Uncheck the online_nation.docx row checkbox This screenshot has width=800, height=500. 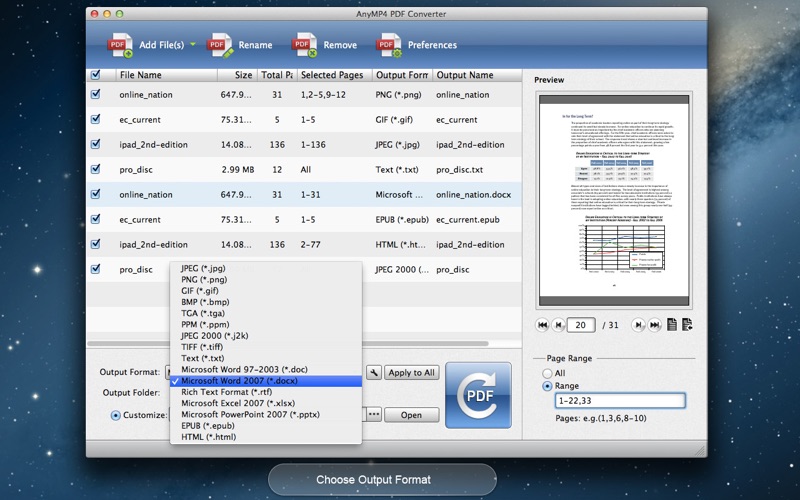95,194
